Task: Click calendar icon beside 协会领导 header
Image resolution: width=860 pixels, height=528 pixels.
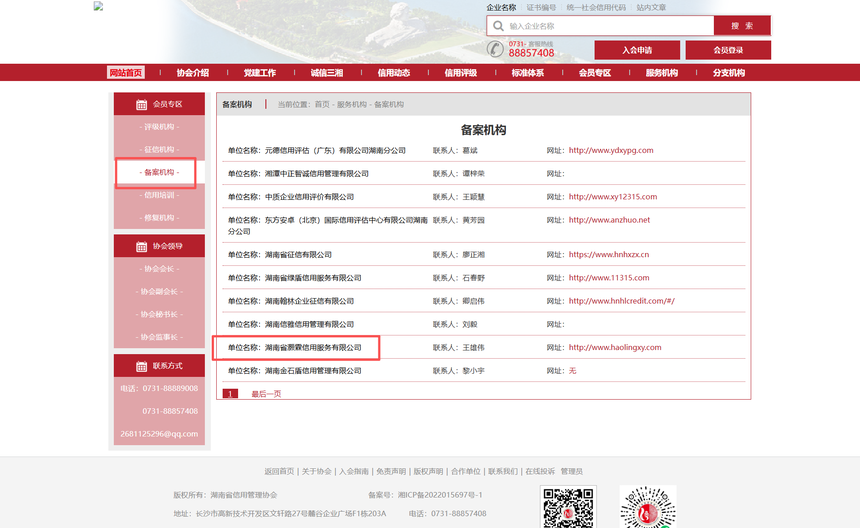Action: [x=141, y=246]
